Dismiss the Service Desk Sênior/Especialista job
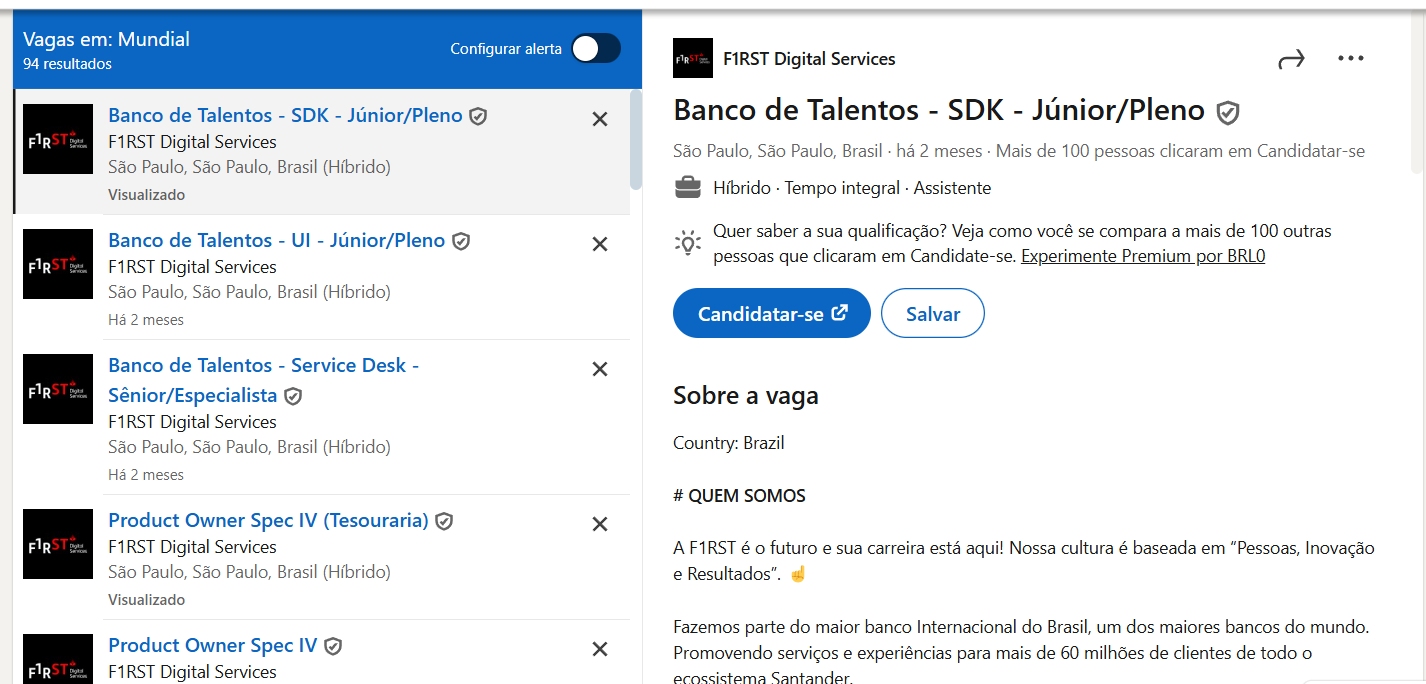This screenshot has width=1426, height=684. [600, 369]
